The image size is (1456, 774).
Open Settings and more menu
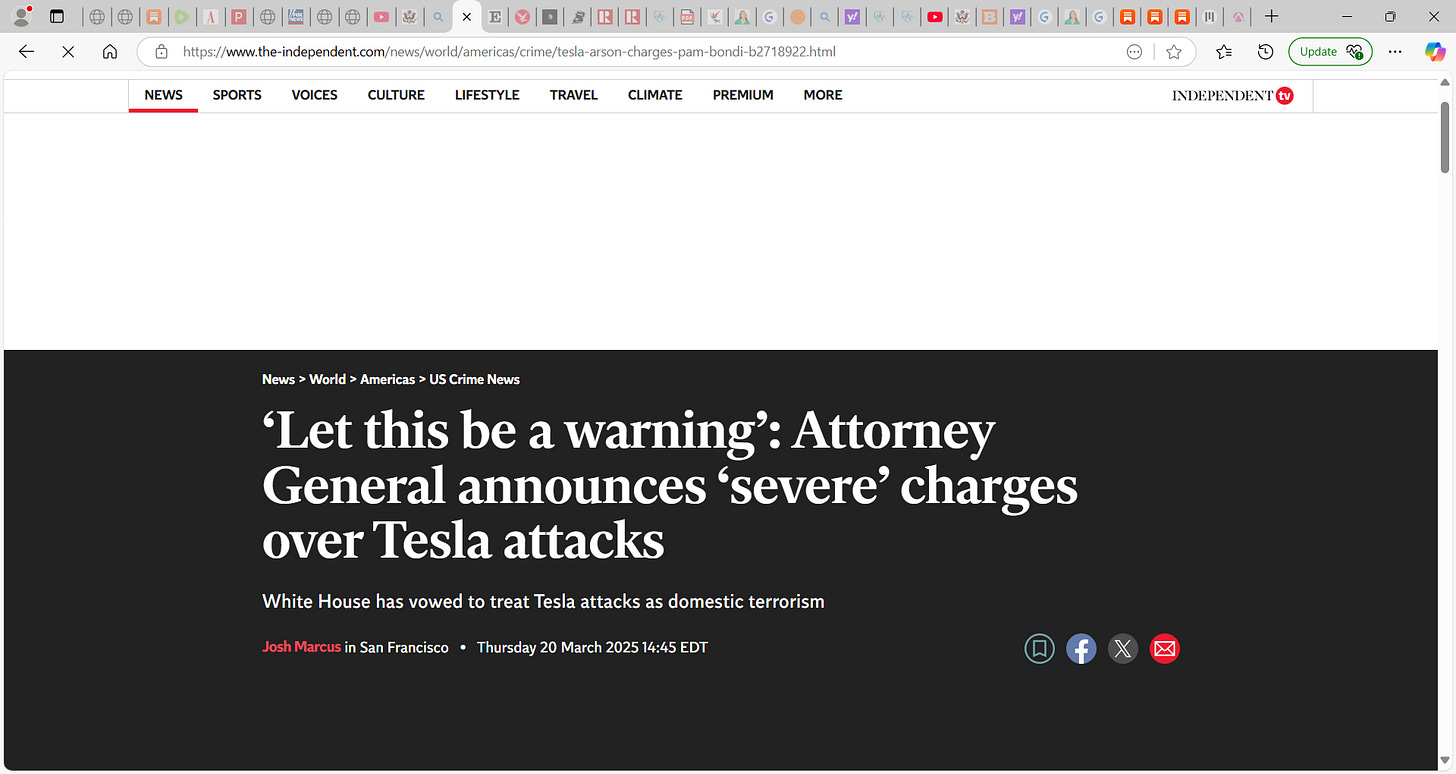coord(1395,52)
